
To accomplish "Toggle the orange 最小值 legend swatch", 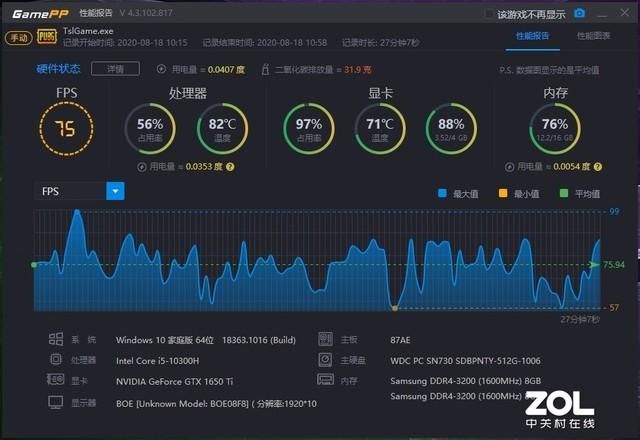I will click(x=503, y=193).
